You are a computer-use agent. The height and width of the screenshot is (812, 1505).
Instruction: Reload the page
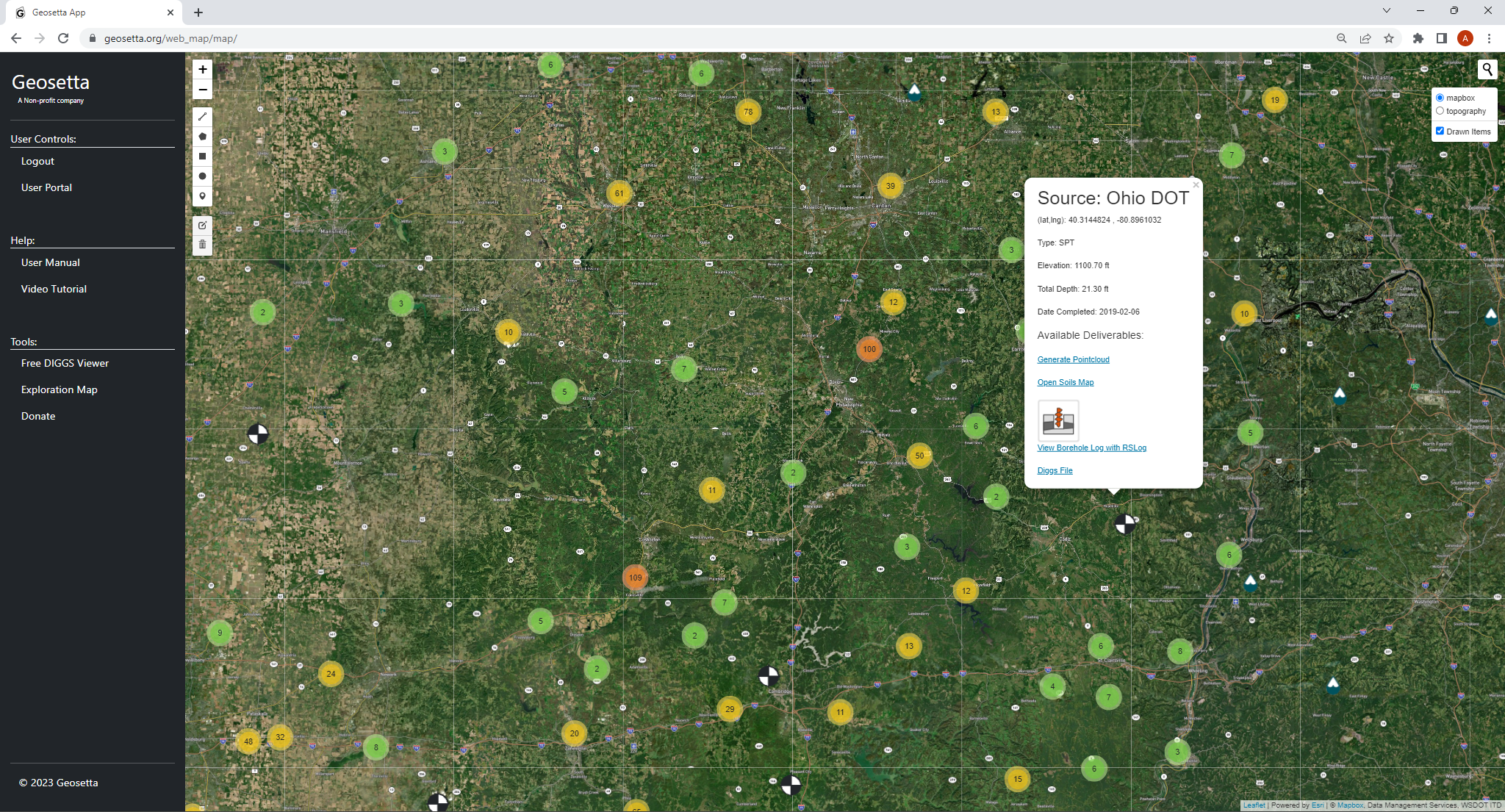coord(63,38)
